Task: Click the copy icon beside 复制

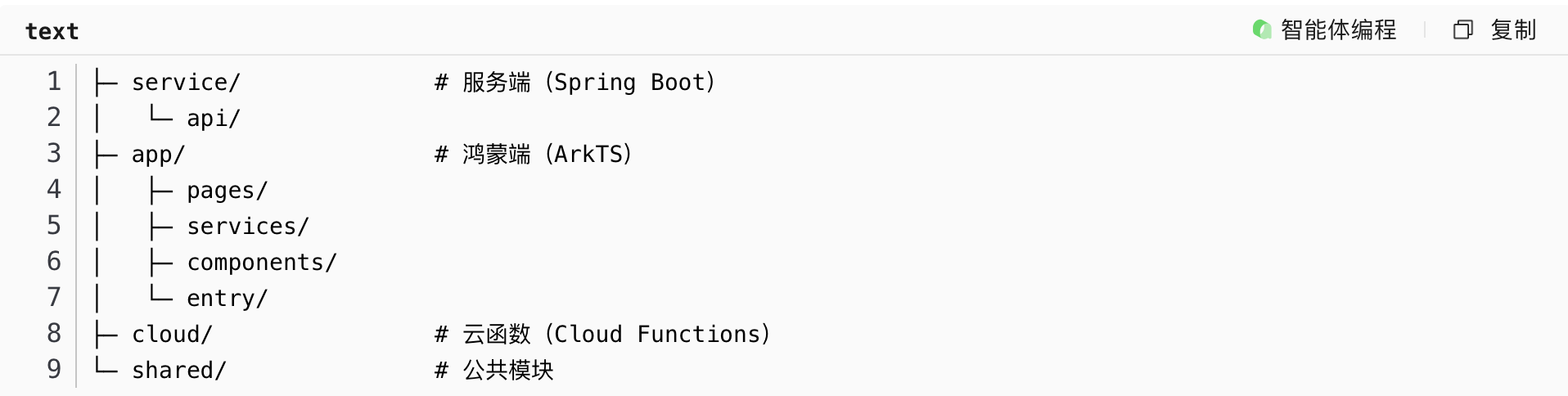Action: pyautogui.click(x=1462, y=30)
